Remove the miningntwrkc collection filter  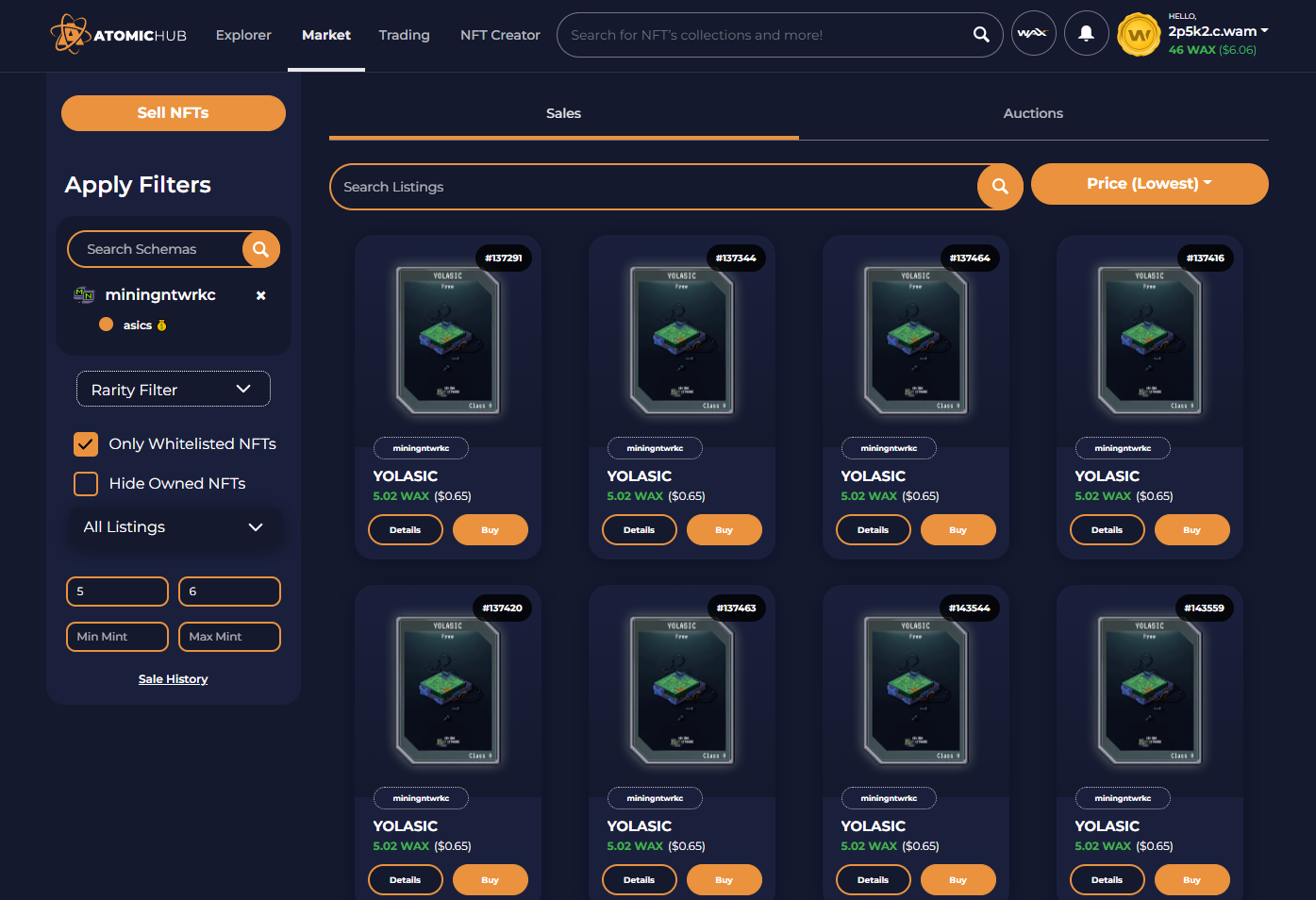261,295
